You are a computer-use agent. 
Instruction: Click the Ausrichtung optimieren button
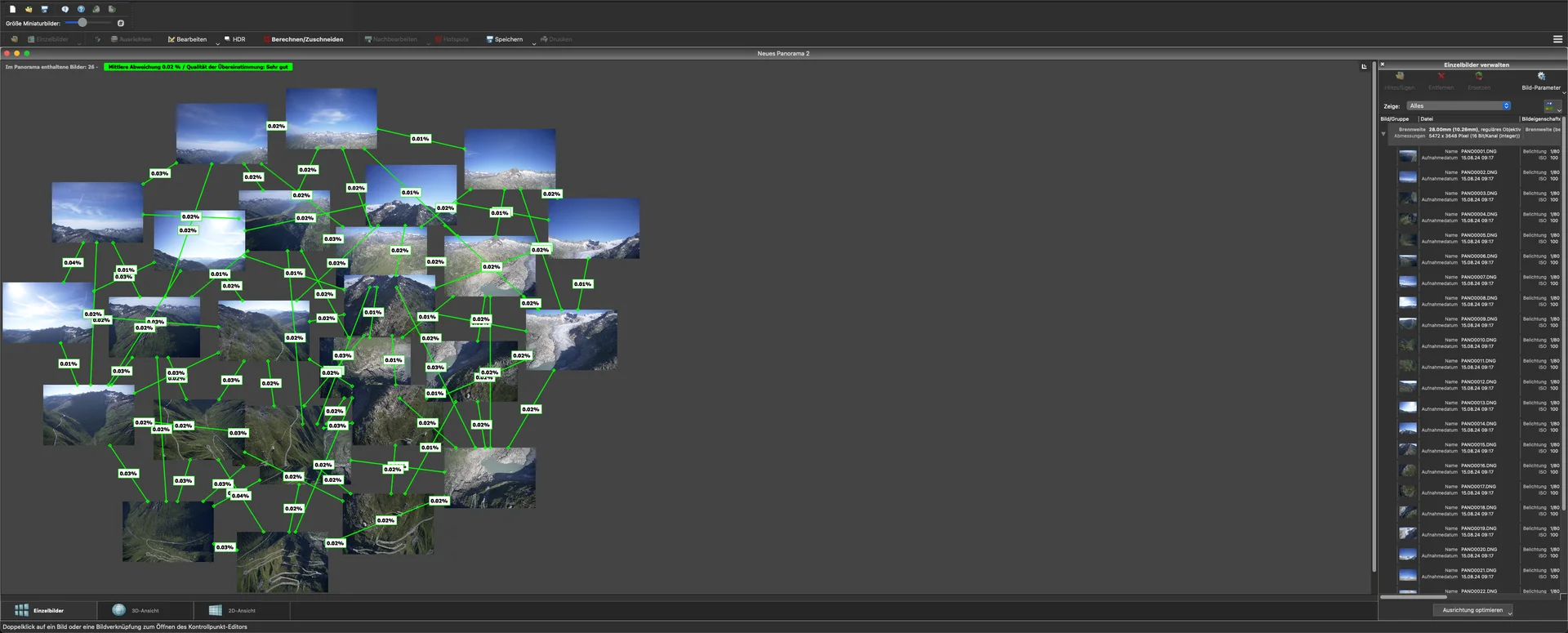(x=1472, y=610)
